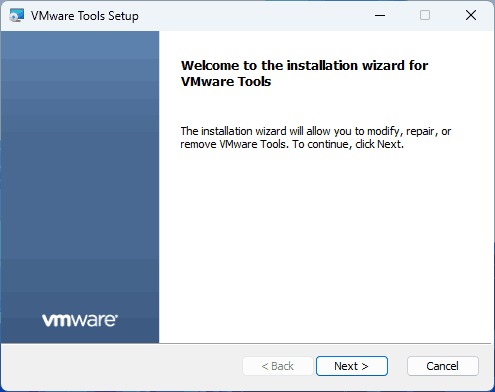Click the "VMware Tools Setup" window title
Image resolution: width=495 pixels, height=392 pixels.
pos(85,16)
